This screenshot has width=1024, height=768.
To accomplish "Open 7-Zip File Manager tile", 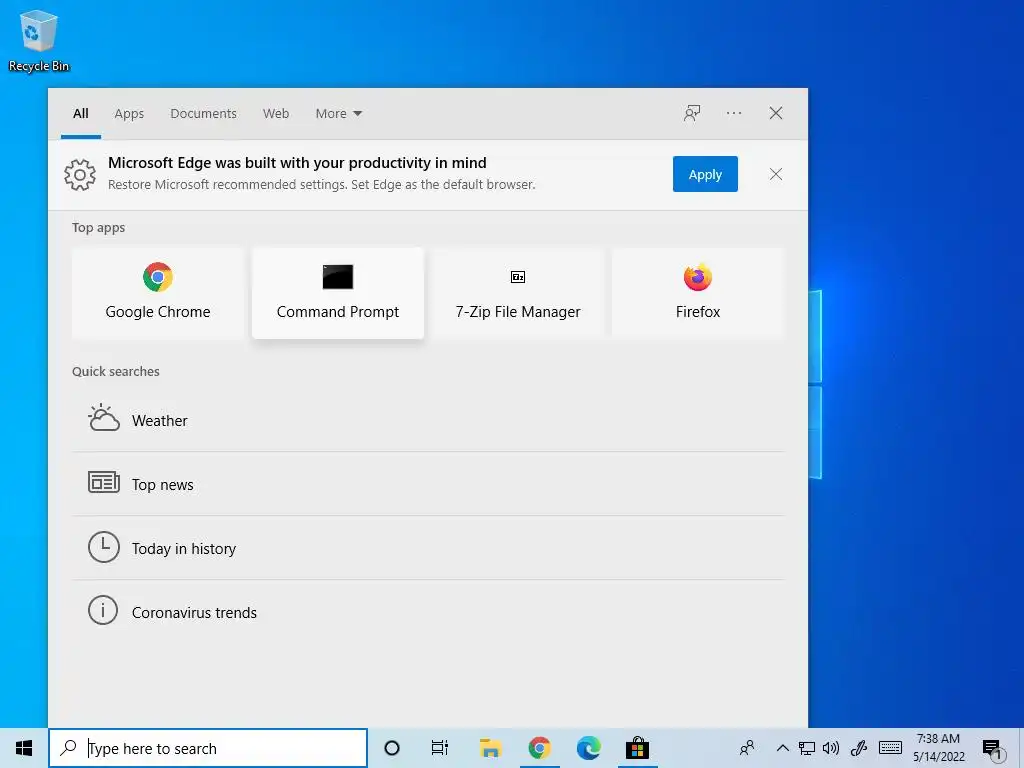I will point(518,293).
